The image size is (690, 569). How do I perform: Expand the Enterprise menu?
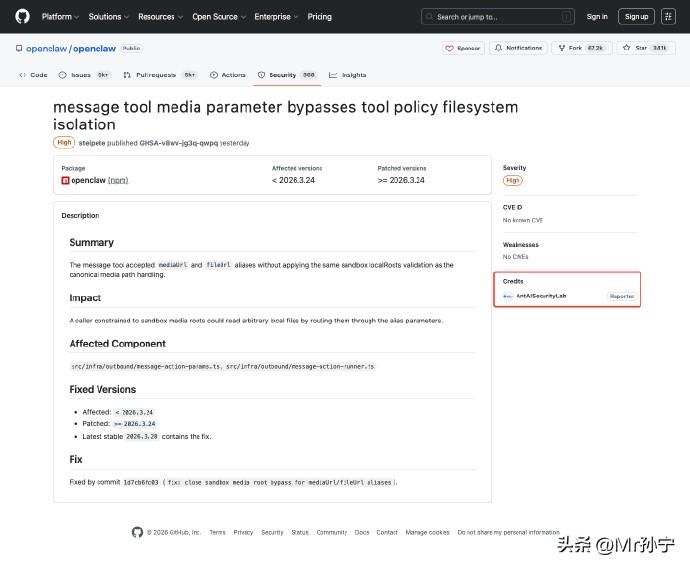[276, 17]
